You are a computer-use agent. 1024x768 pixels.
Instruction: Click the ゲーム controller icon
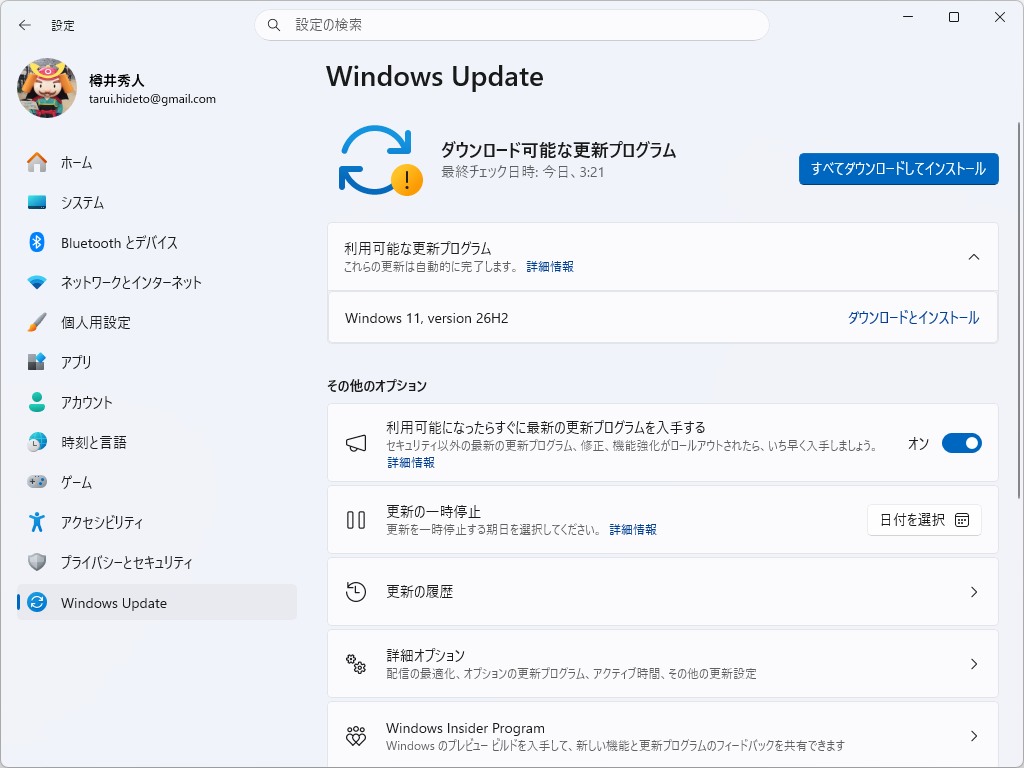(x=37, y=482)
